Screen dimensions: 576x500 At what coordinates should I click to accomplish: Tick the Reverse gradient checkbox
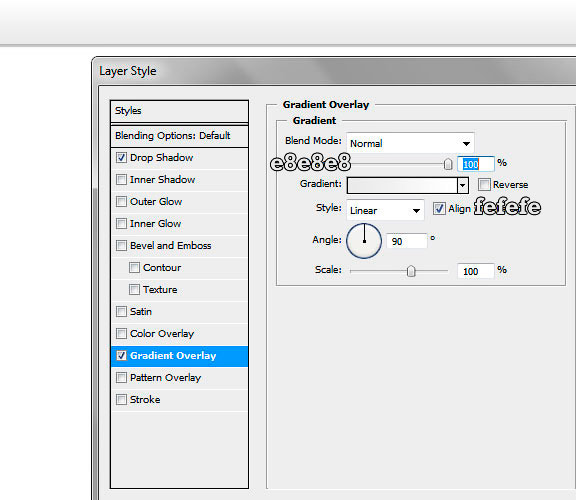pos(484,184)
